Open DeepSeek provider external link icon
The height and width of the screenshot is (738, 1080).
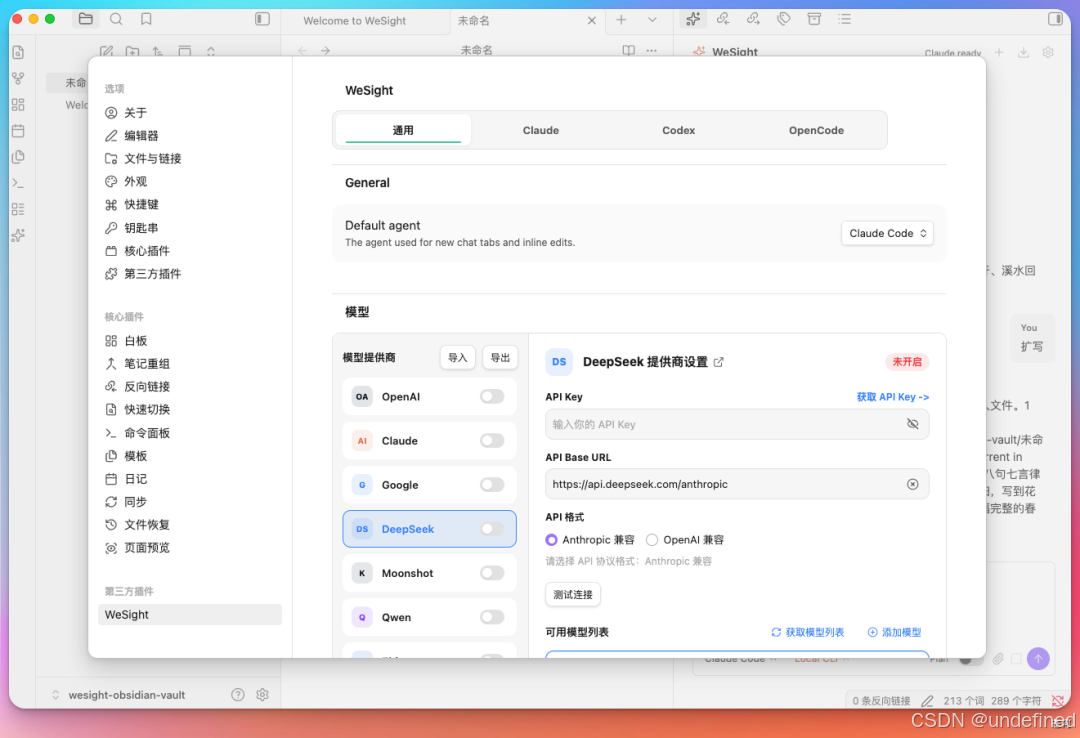click(x=718, y=362)
